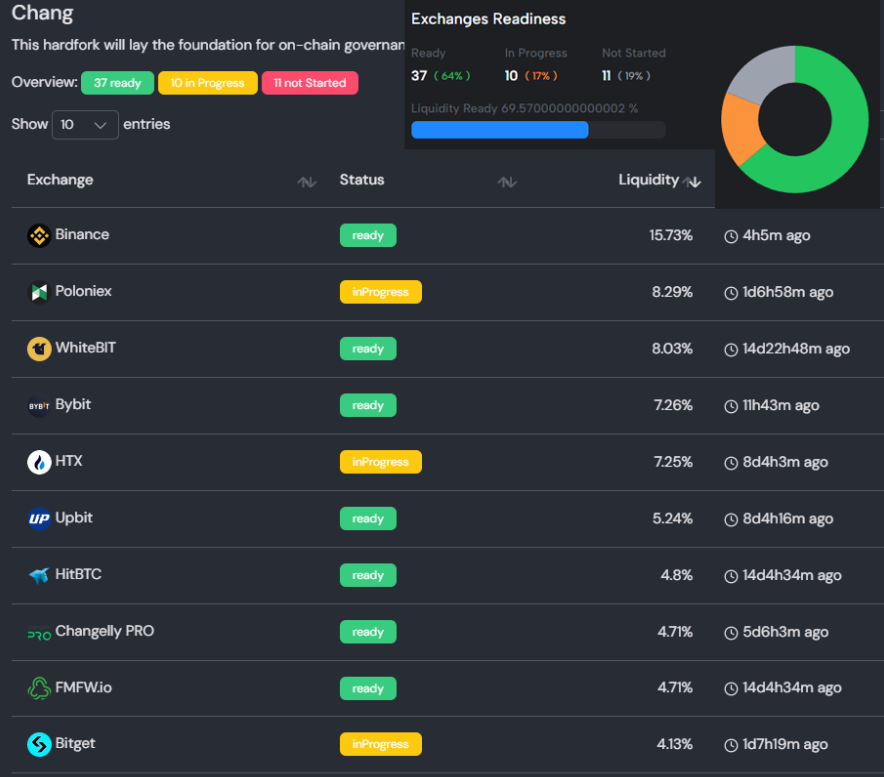
Task: Click the FMFW.io exchange name
Action: tap(83, 687)
